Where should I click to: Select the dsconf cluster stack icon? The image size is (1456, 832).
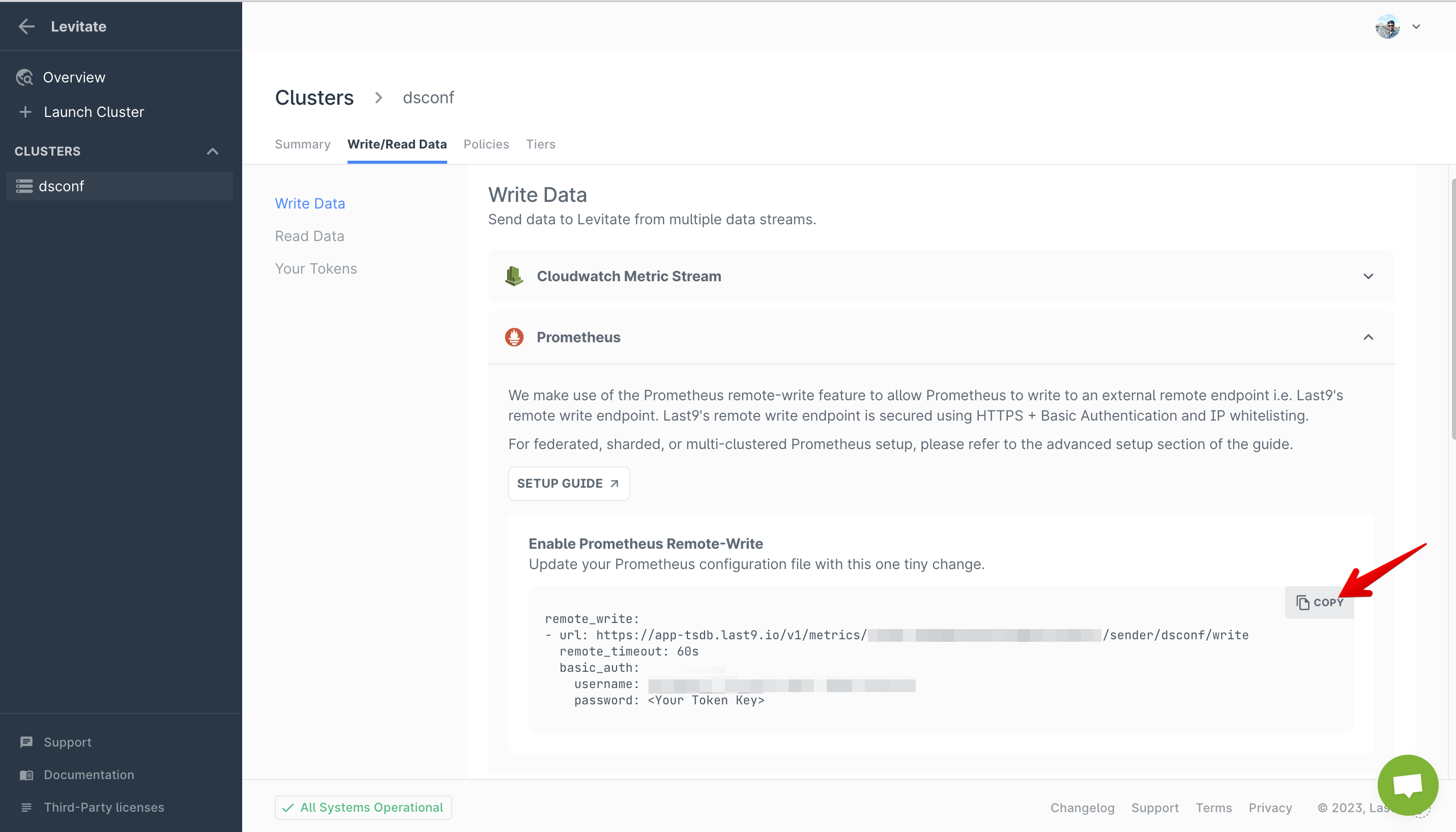(24, 186)
